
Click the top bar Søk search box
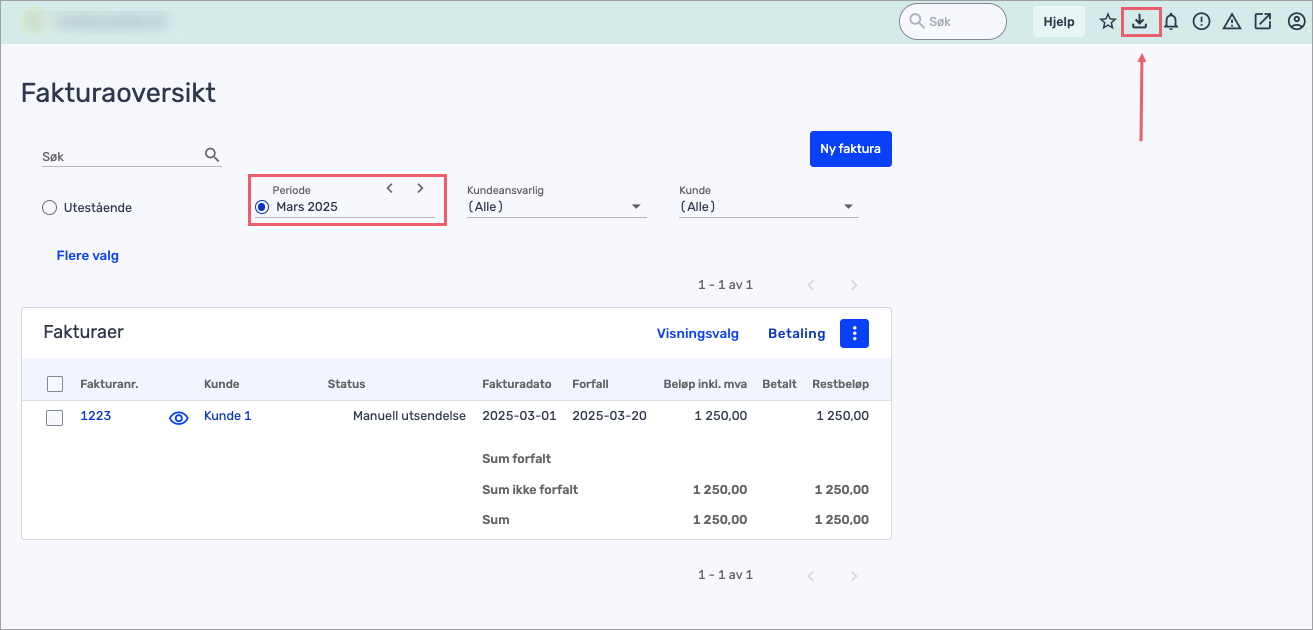pos(952,21)
